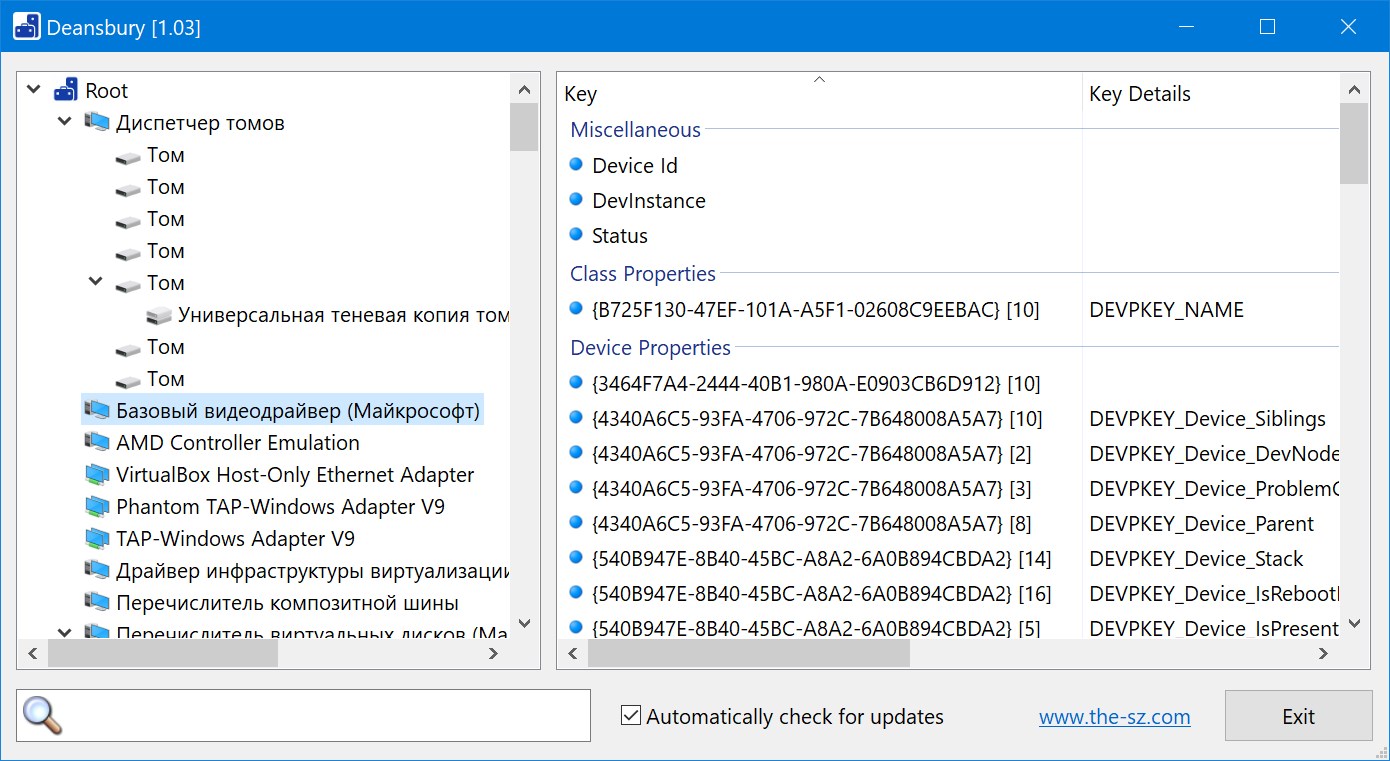This screenshot has width=1390, height=761.
Task: Click the drive icon of Универсальная теневая копия
Action: click(x=159, y=316)
